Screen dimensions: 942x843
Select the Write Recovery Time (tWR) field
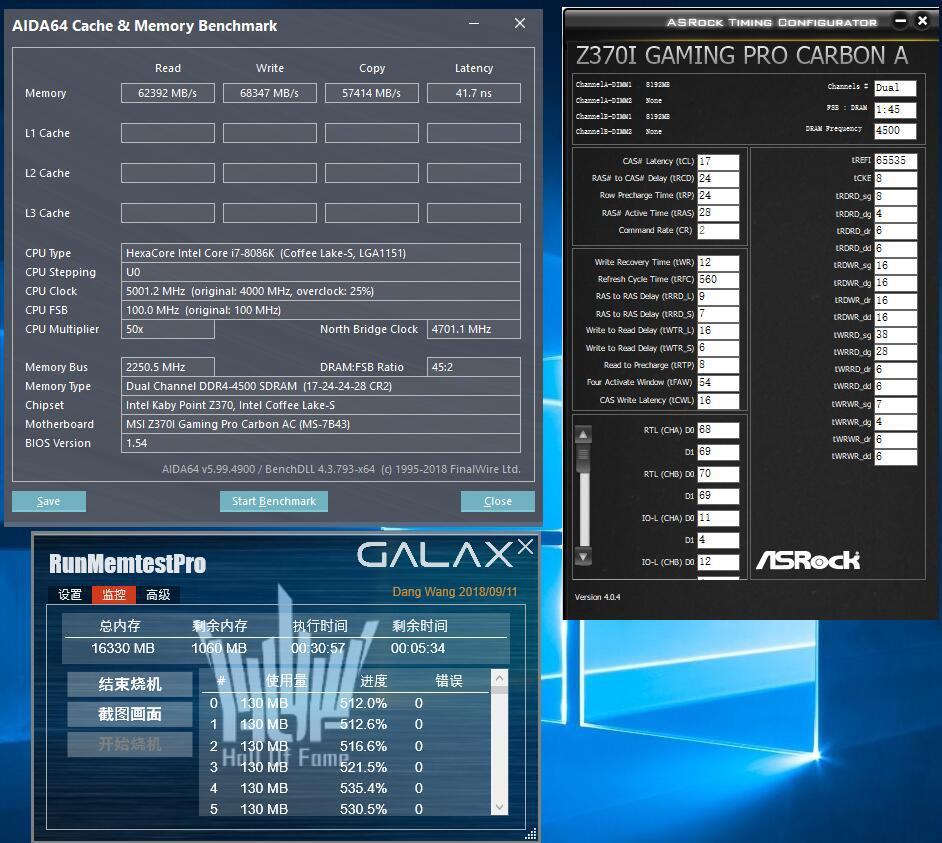point(718,263)
